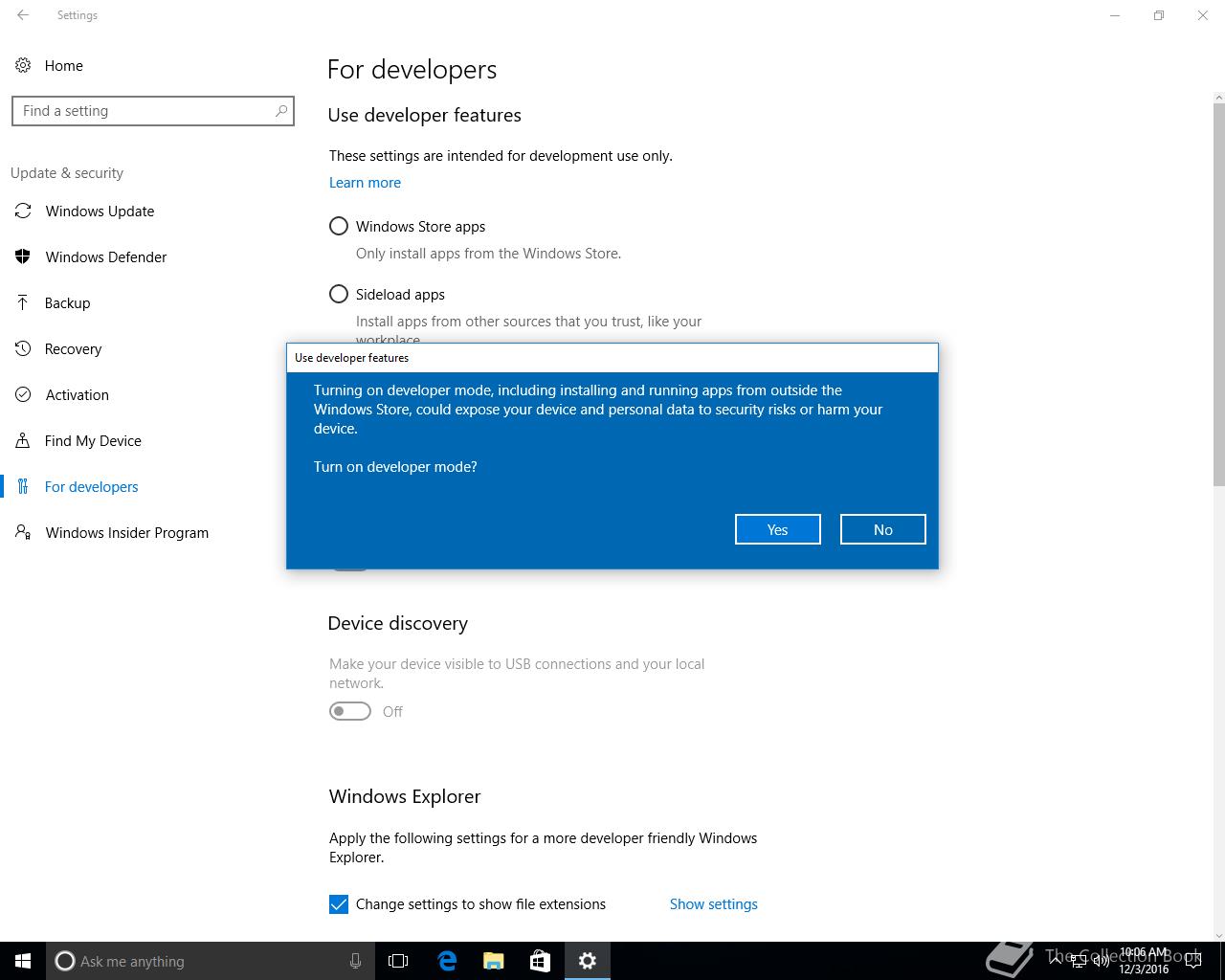Open the Windows Start menu
This screenshot has height=980, width=1225.
click(x=23, y=961)
